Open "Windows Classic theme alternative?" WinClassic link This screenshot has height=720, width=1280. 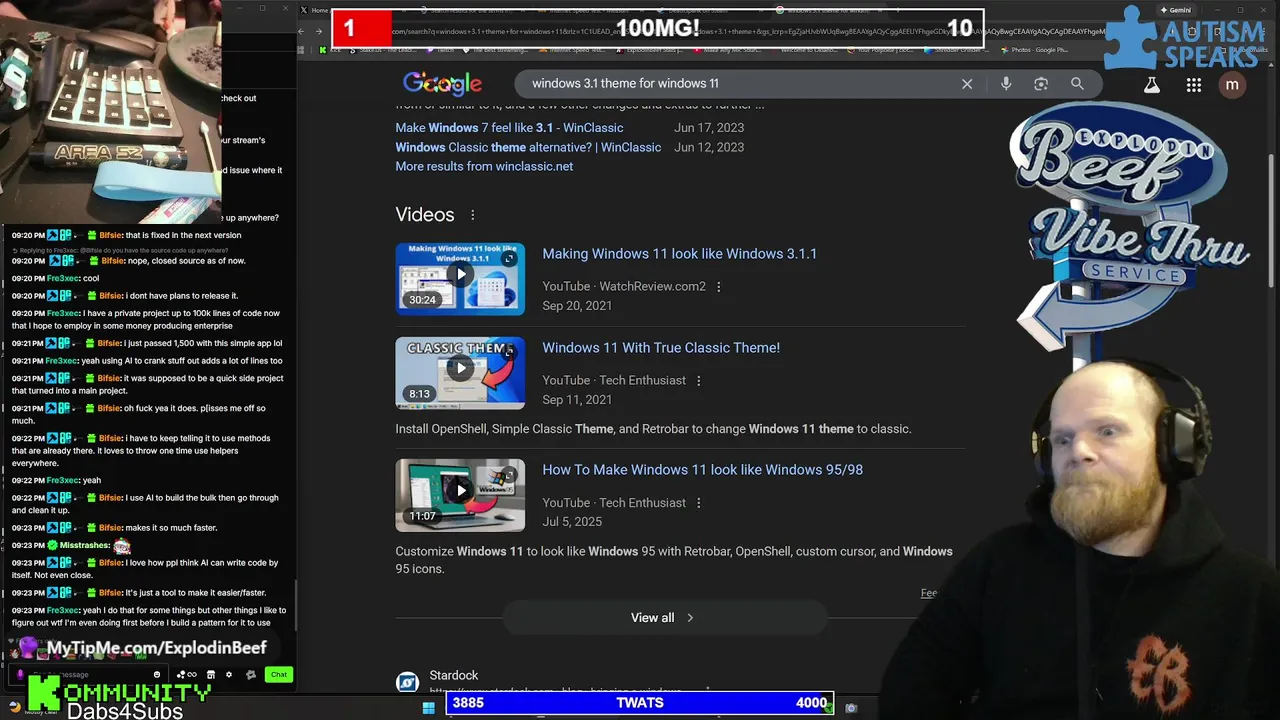(x=528, y=147)
